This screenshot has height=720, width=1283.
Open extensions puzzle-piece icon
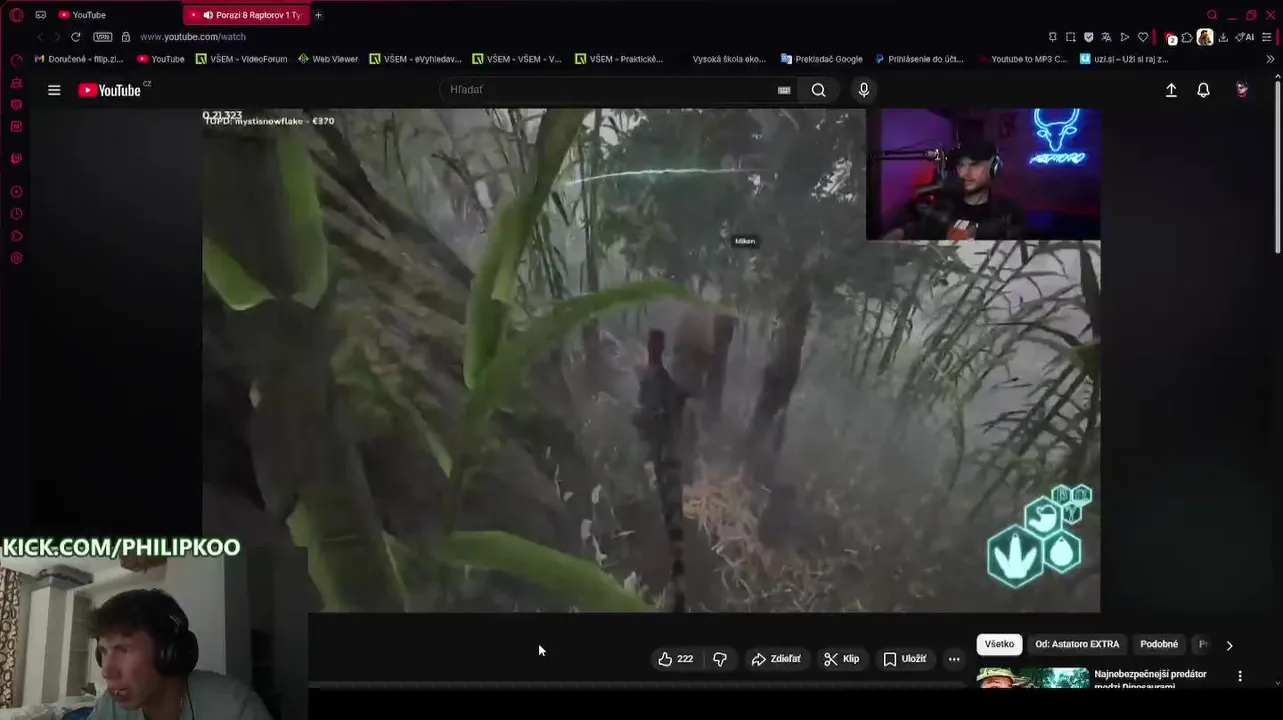[x=1187, y=37]
